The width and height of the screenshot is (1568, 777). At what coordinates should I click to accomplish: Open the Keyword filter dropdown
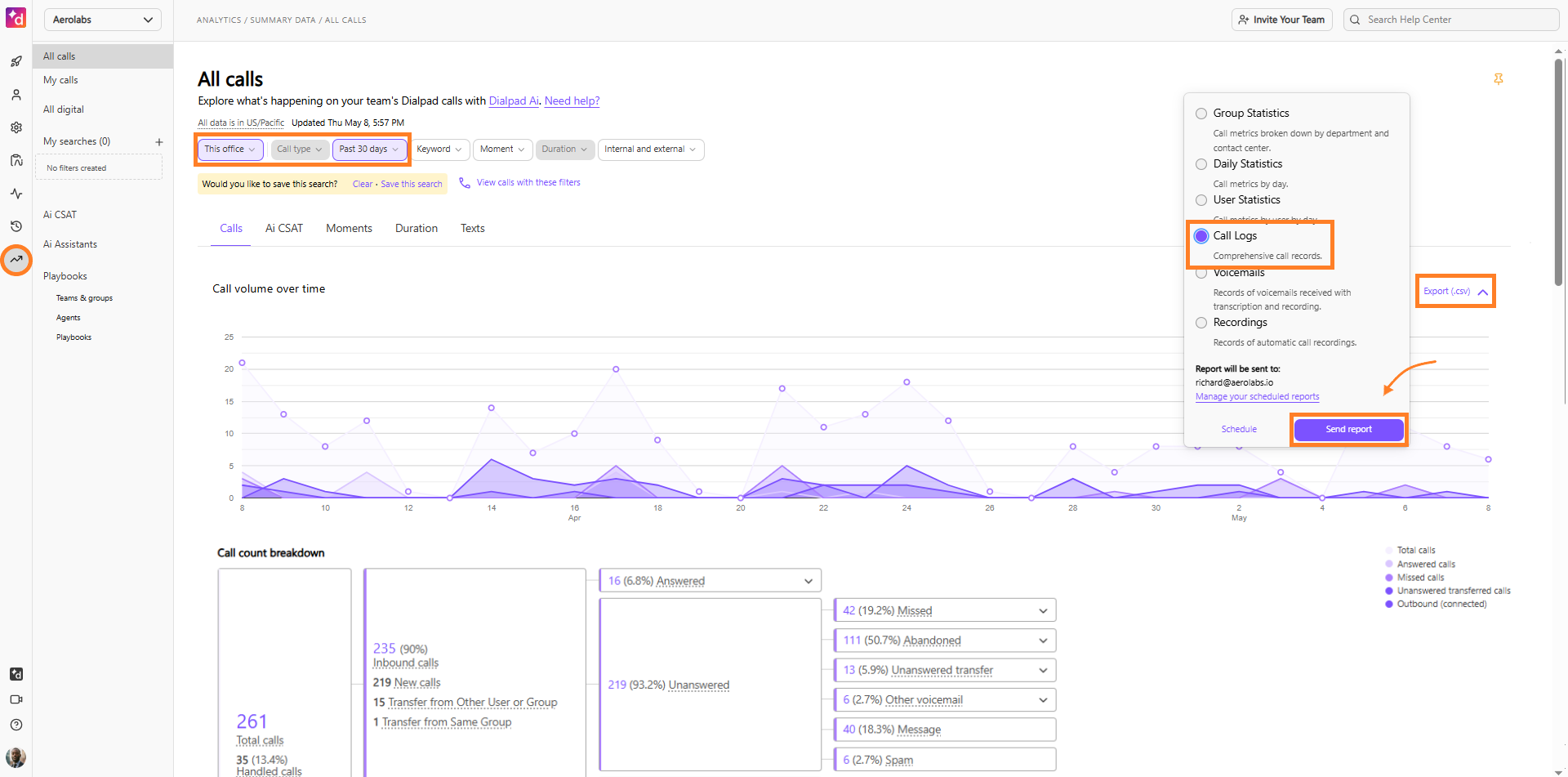439,150
